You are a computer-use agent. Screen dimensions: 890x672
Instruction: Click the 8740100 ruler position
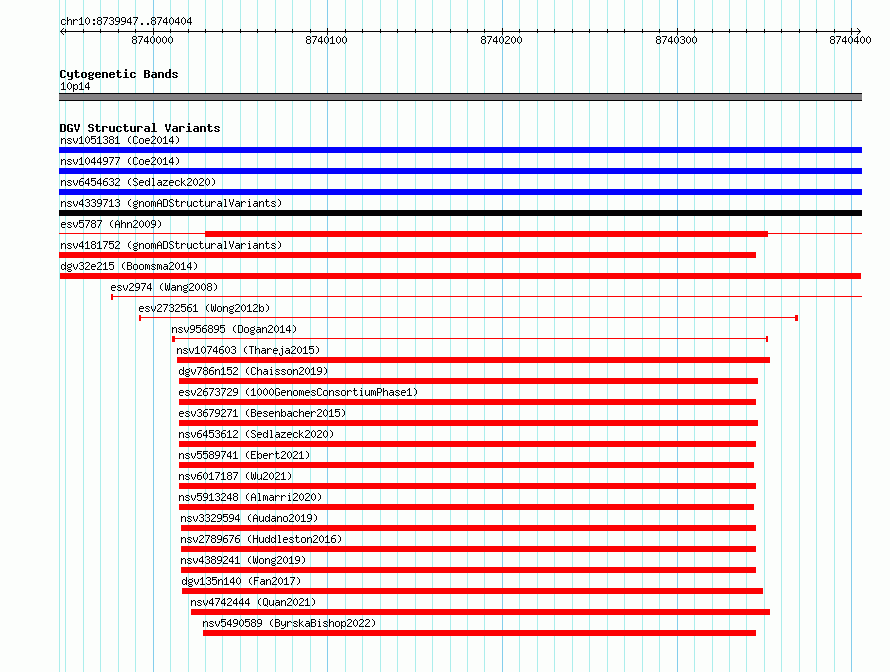click(326, 40)
